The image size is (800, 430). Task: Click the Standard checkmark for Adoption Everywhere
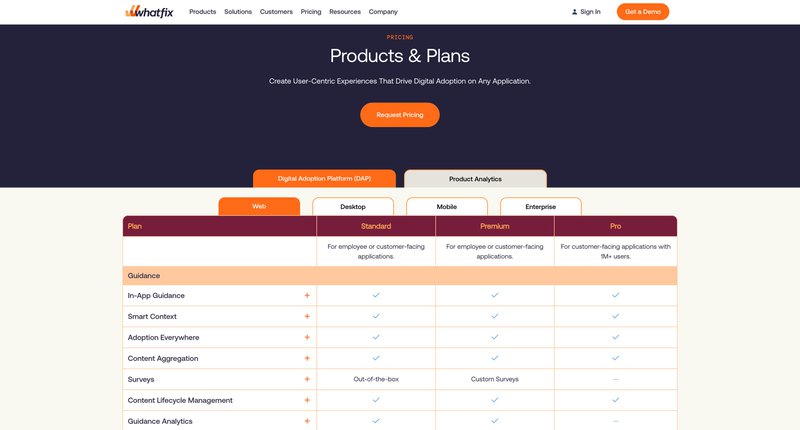pos(376,337)
